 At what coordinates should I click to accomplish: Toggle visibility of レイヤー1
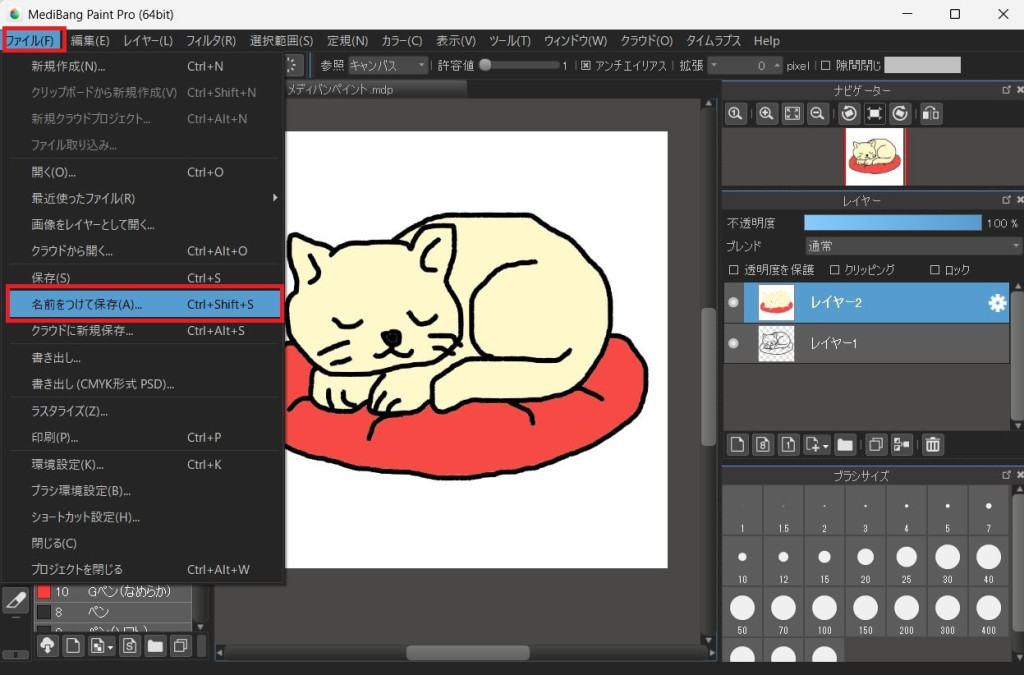pos(733,343)
